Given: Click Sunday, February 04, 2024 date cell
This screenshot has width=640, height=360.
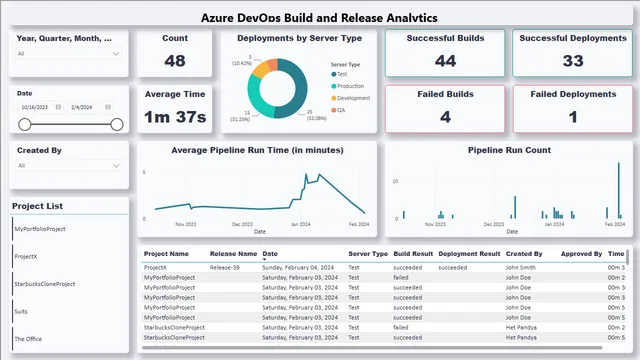Looking at the screenshot, I should click(x=298, y=267).
